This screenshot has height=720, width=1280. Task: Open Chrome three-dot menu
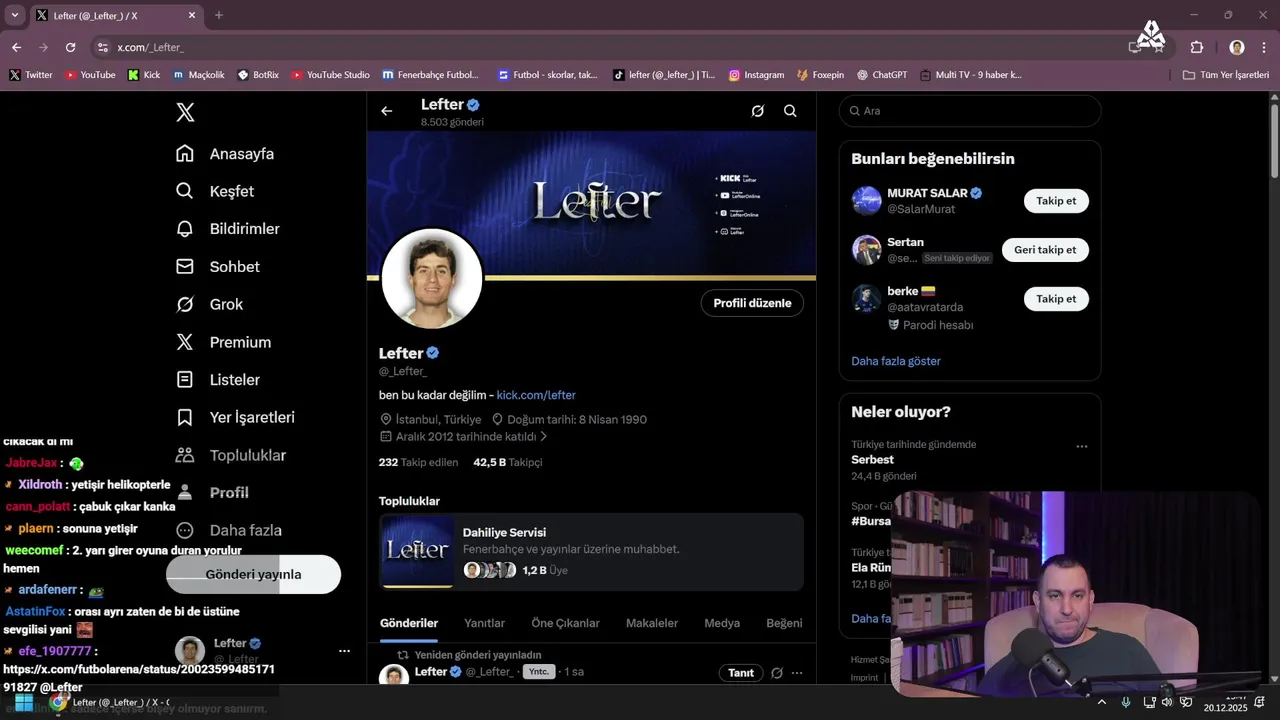[1265, 47]
